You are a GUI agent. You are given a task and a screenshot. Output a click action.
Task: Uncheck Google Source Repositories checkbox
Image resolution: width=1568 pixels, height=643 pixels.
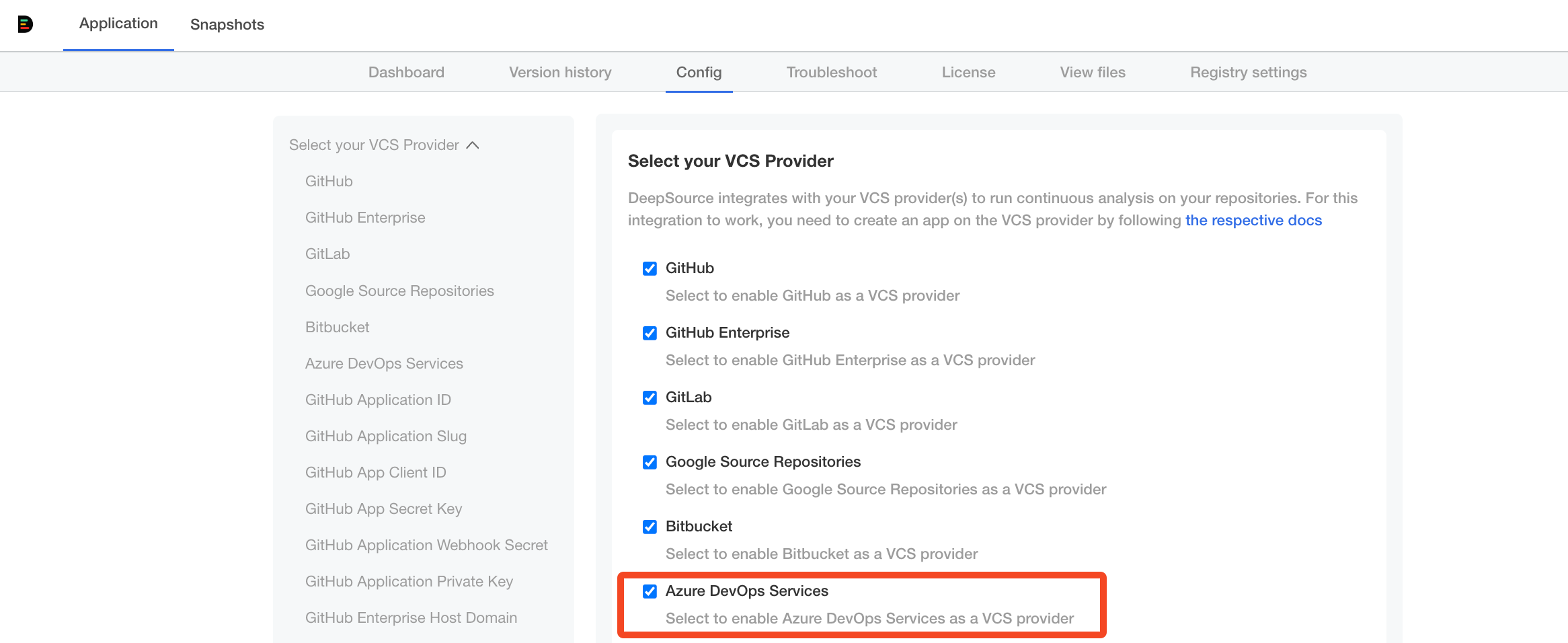pos(650,462)
